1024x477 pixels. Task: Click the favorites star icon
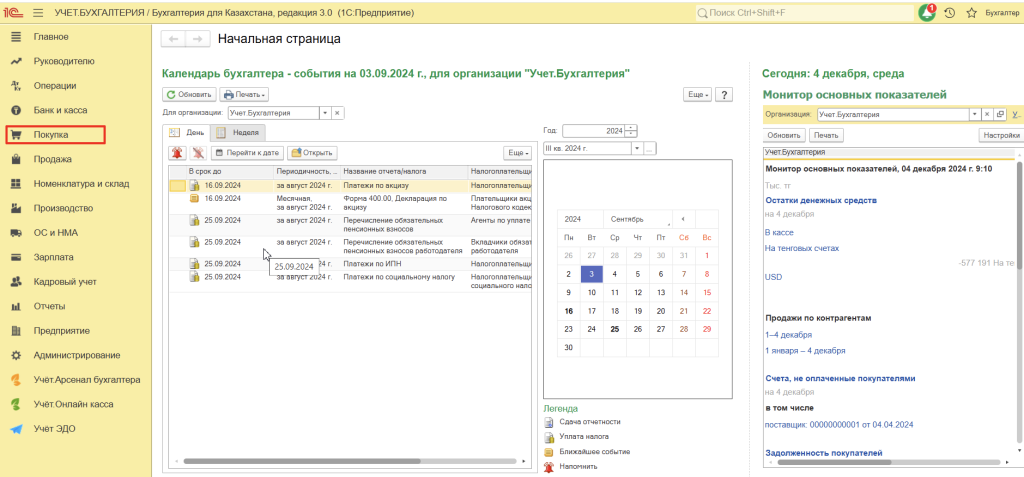coord(970,13)
